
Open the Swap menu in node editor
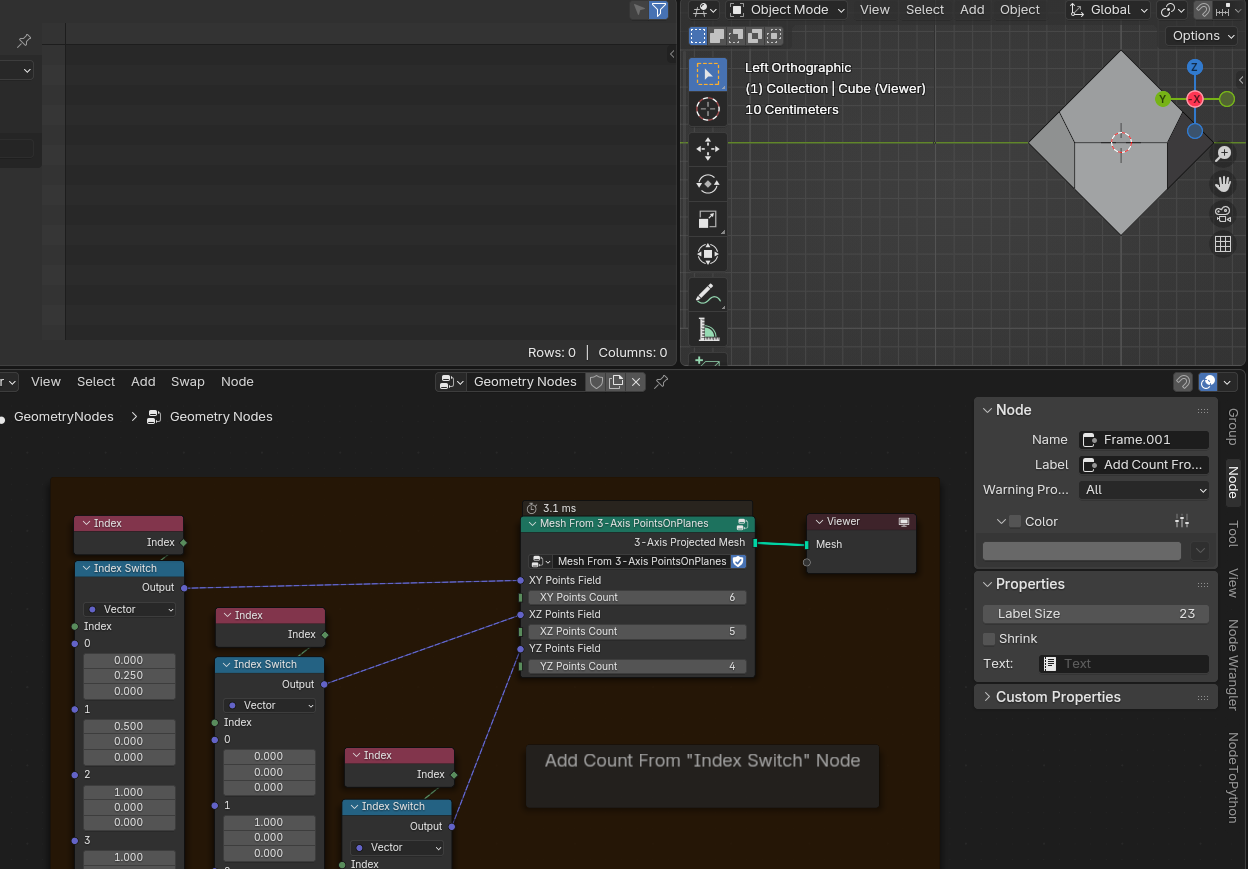click(x=188, y=382)
